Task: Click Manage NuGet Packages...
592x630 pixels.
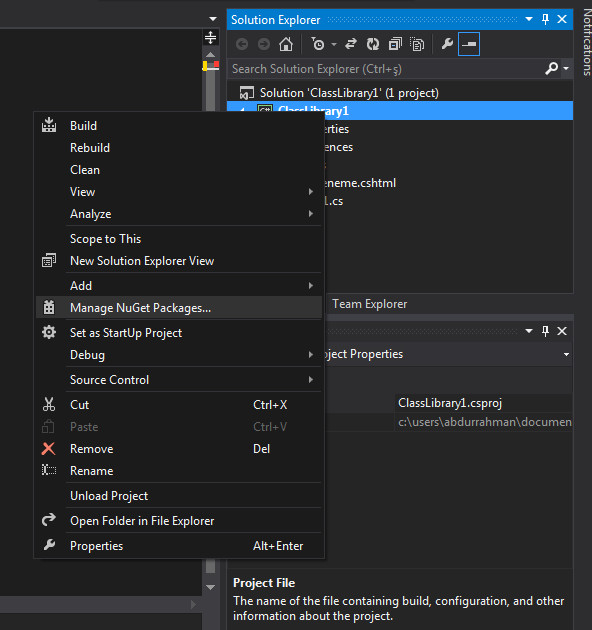Action: 179,308
